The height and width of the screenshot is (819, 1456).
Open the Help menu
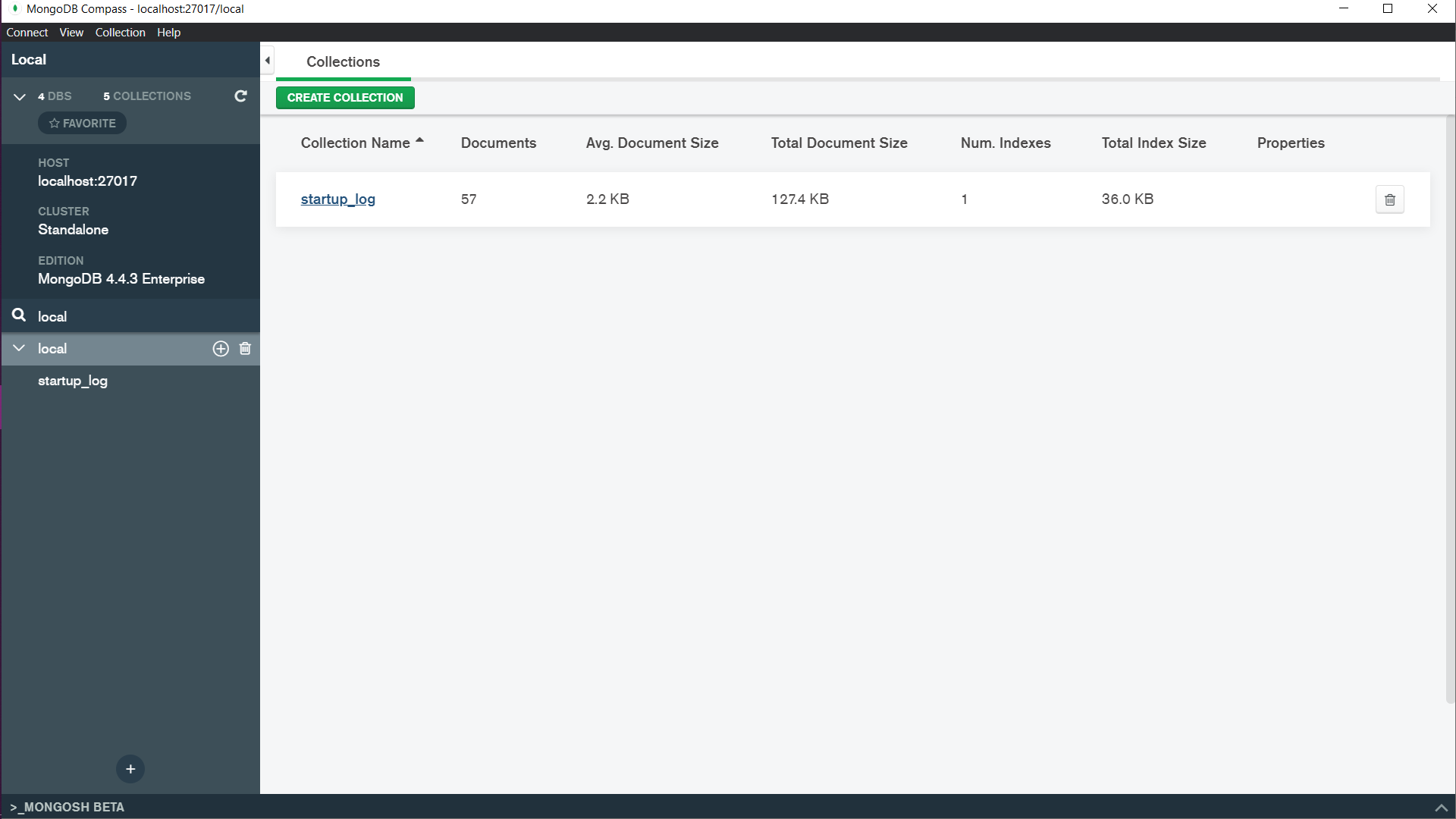pos(168,33)
